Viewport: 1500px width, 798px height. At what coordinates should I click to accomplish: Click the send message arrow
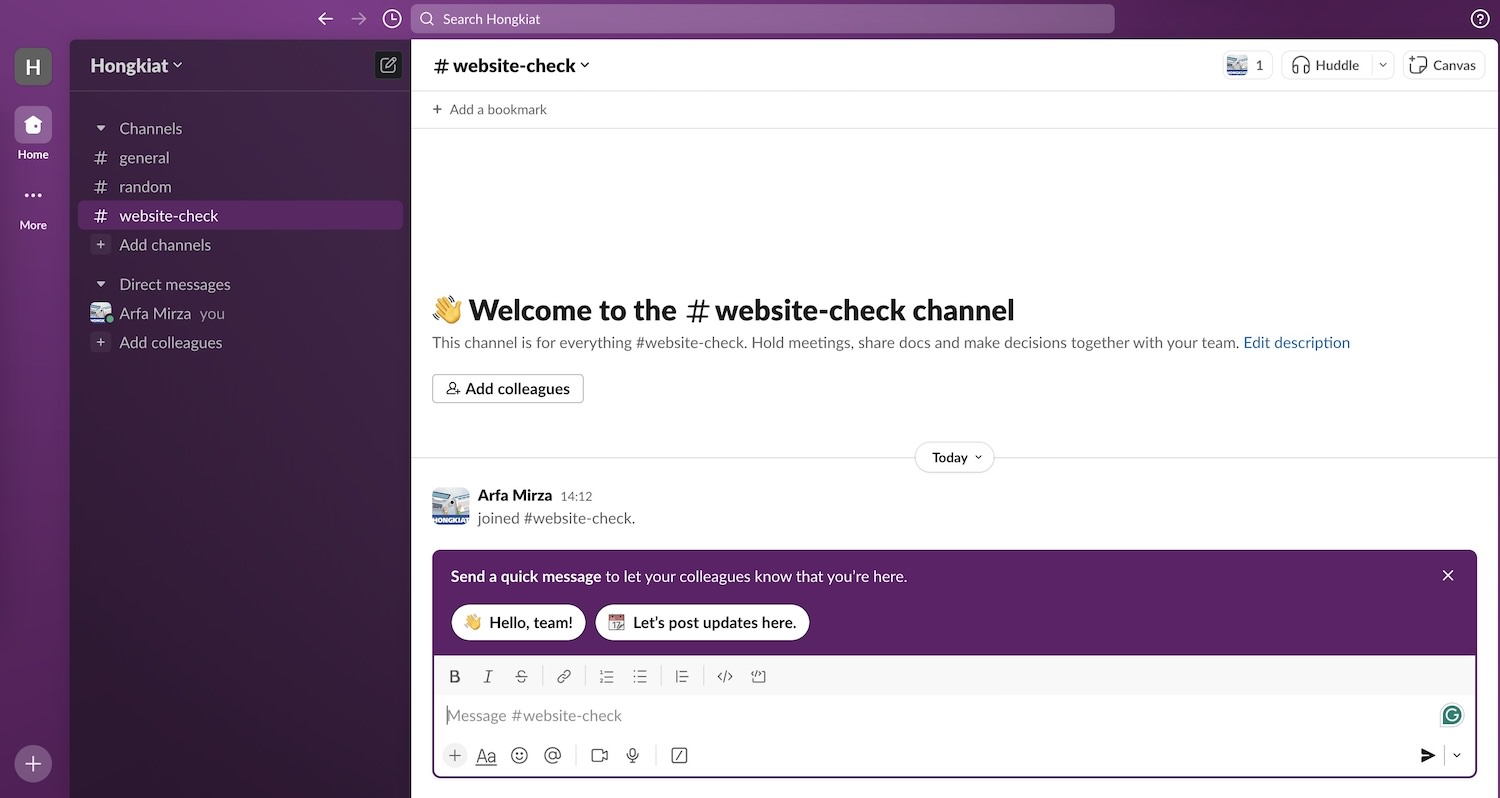point(1428,755)
